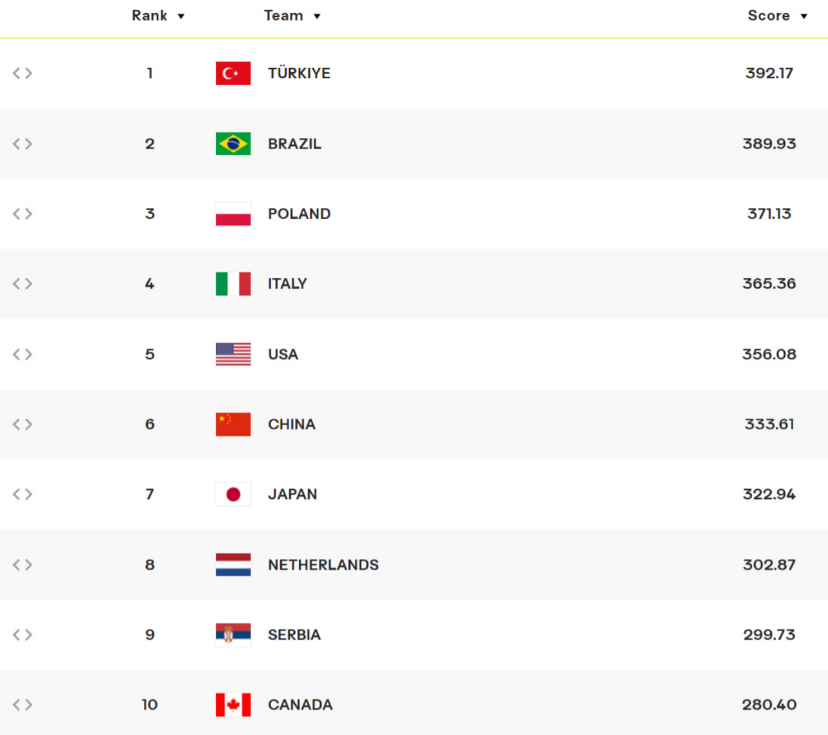
Task: Open the SERBIA team link
Action: 294,635
